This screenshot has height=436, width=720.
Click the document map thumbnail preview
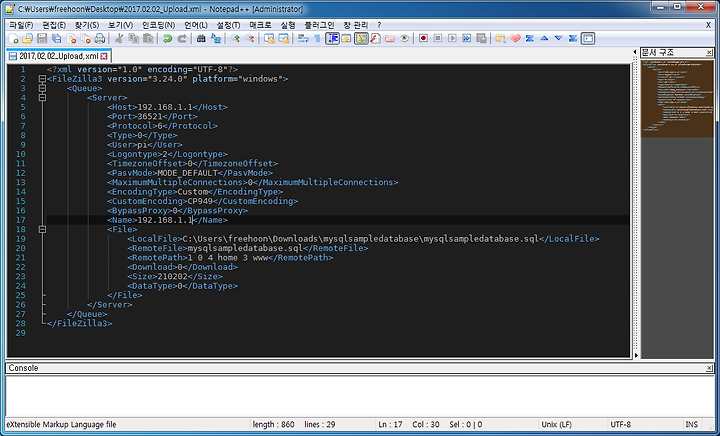click(677, 98)
